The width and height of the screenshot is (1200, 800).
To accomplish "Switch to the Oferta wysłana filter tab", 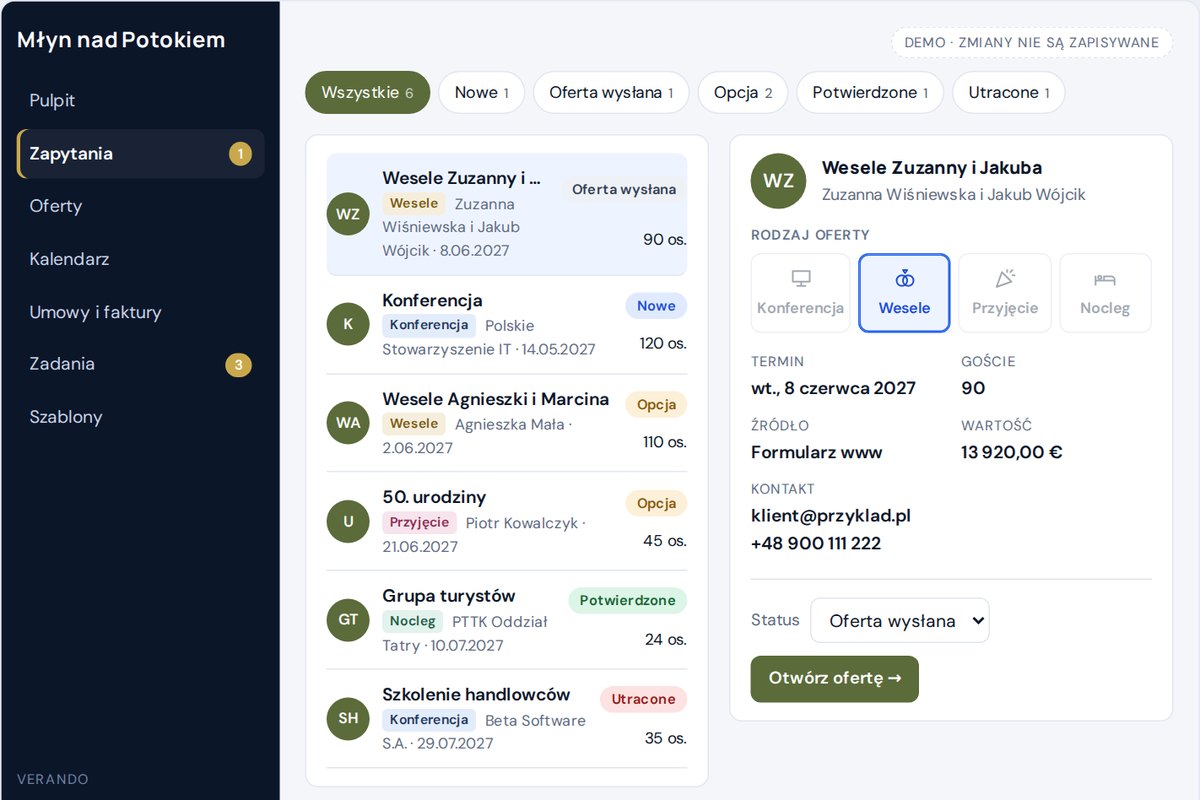I will (x=611, y=93).
